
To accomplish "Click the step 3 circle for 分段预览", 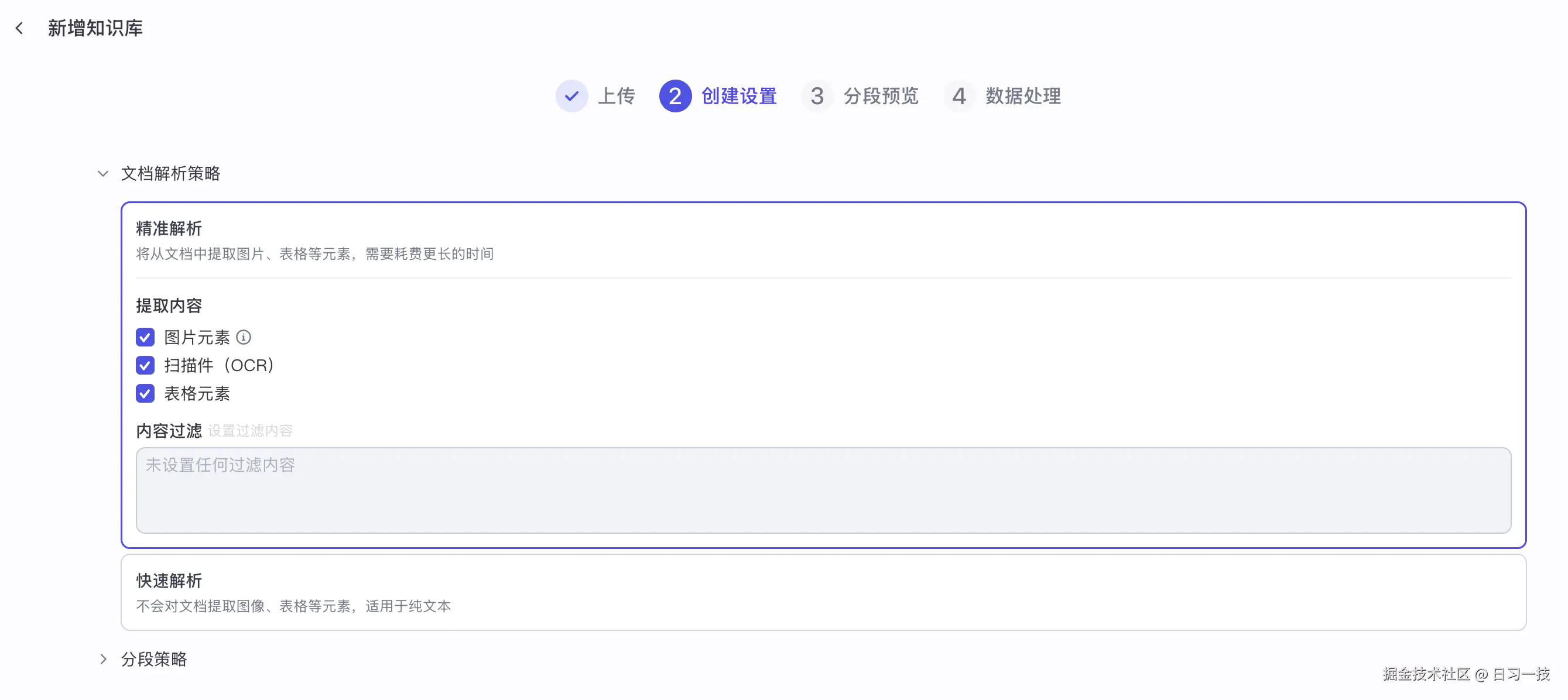I will 817,96.
